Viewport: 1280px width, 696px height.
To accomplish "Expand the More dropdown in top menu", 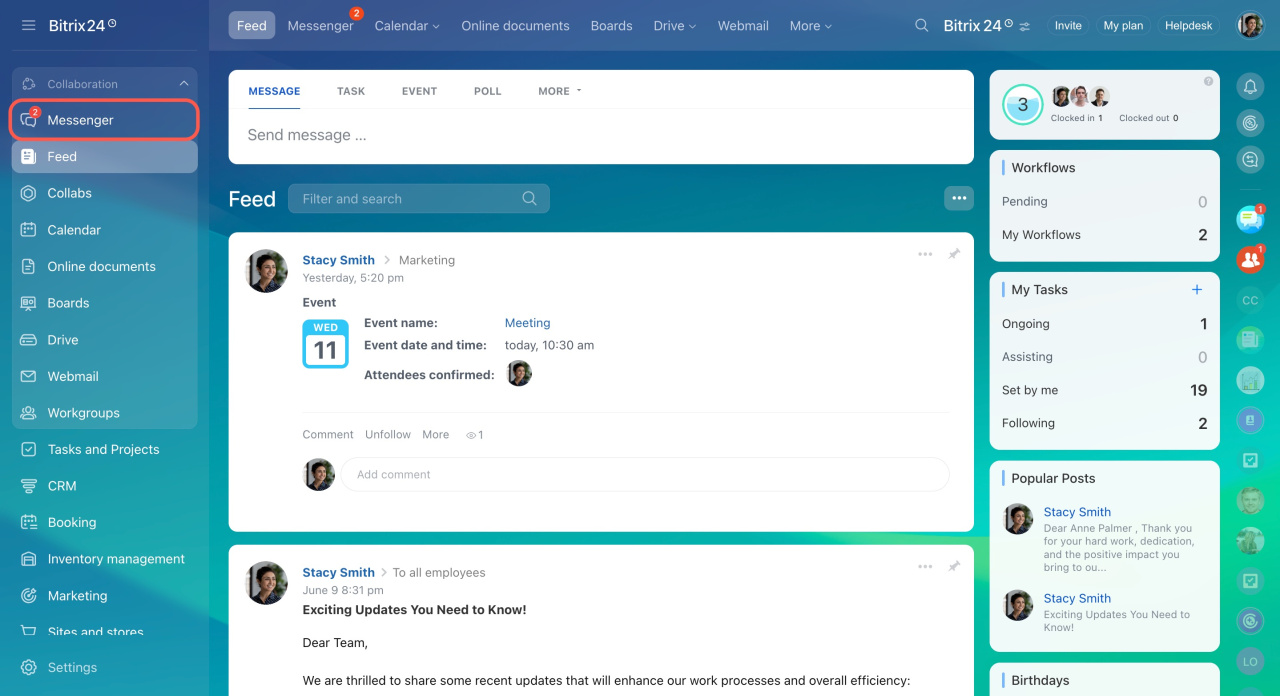I will coord(810,26).
